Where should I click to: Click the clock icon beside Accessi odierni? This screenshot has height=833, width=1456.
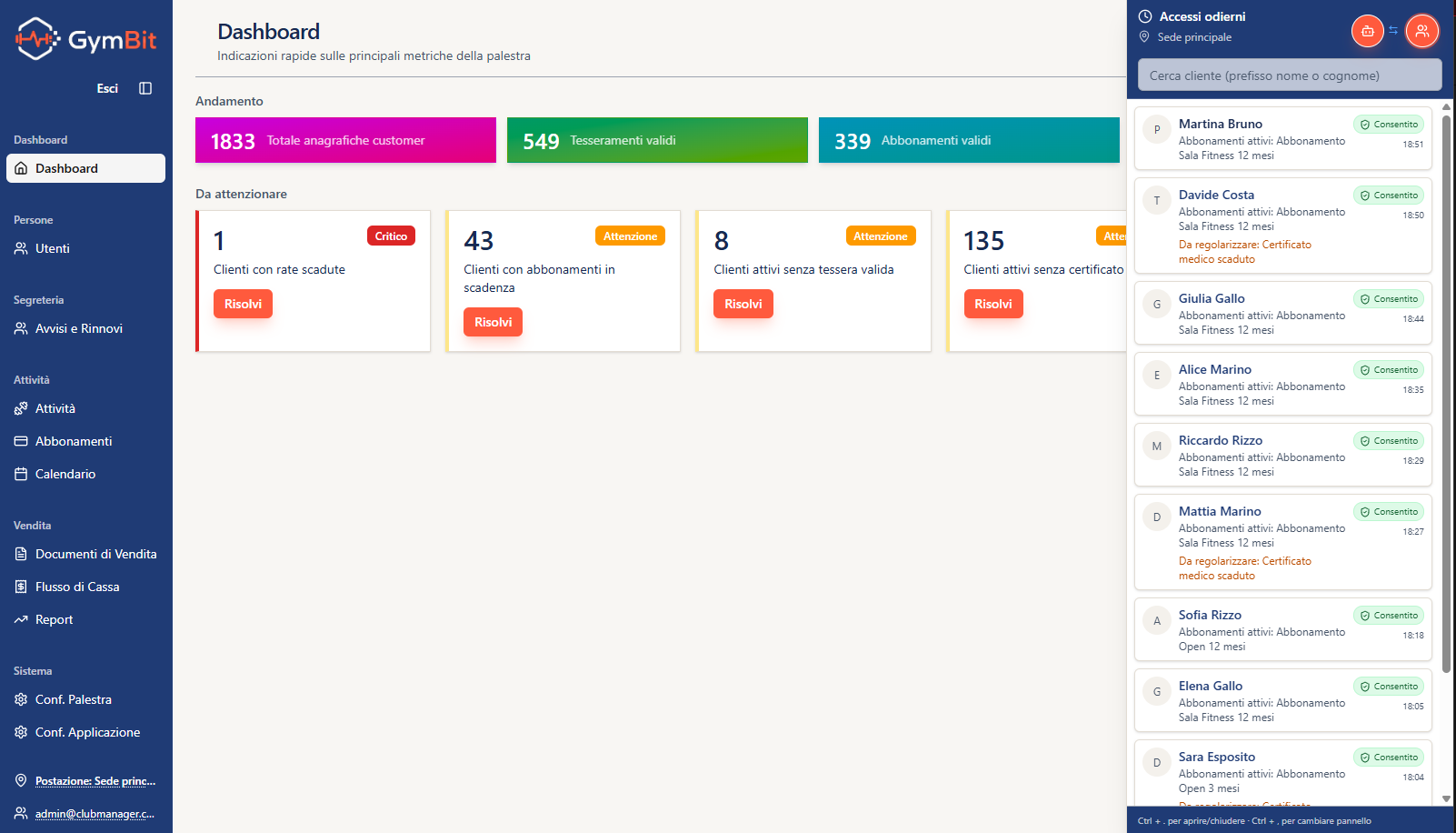coord(1145,16)
